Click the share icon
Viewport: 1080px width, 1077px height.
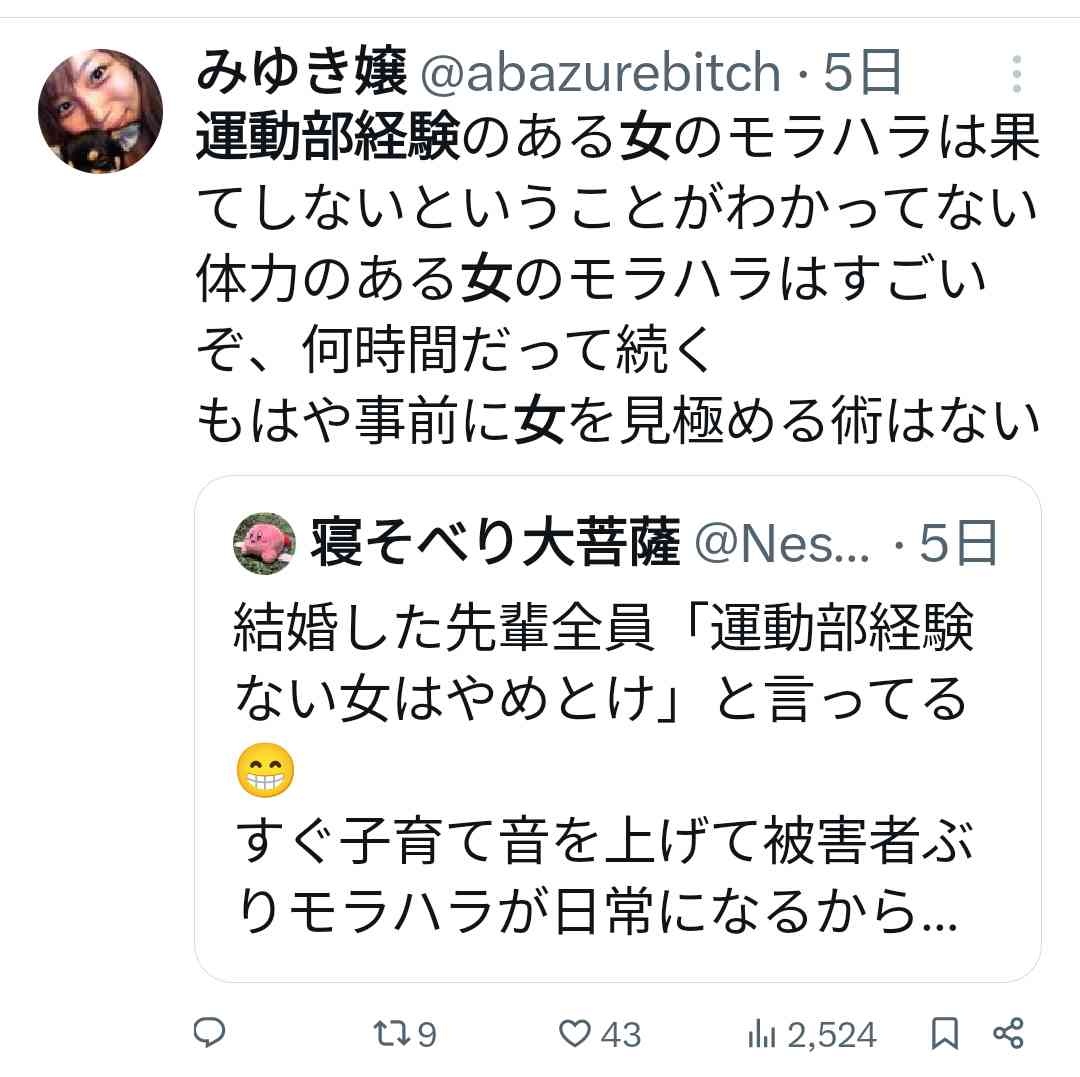tap(1007, 1033)
